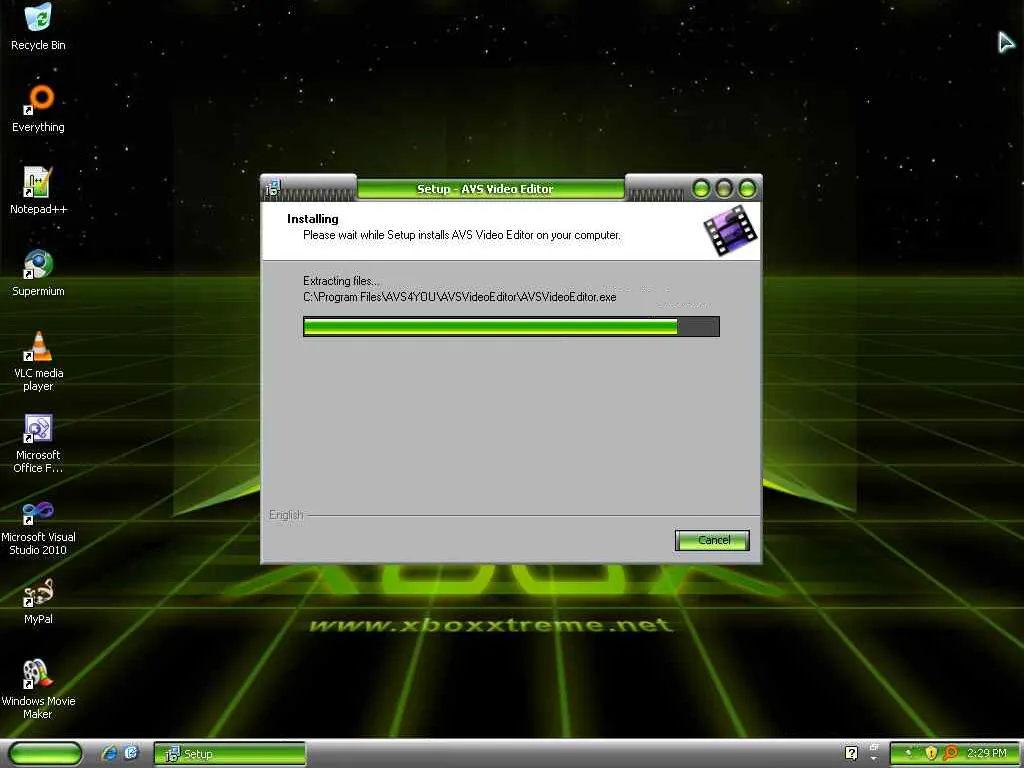Click the setup window title bar icon

pos(273,189)
